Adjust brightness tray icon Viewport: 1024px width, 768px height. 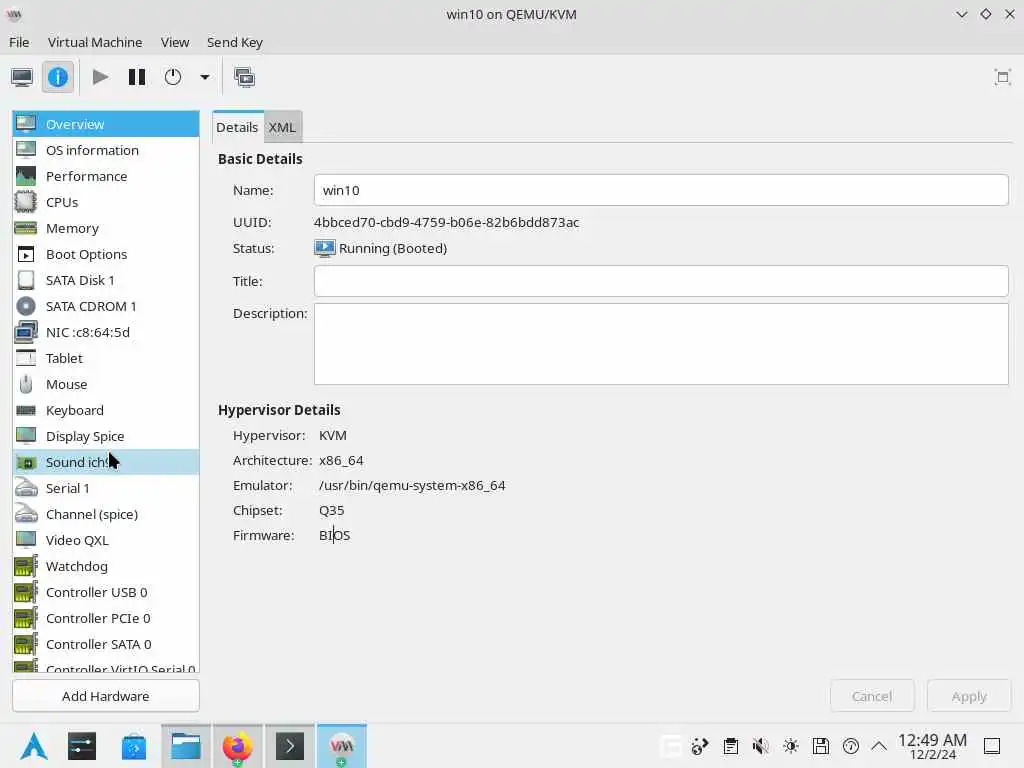tap(791, 746)
